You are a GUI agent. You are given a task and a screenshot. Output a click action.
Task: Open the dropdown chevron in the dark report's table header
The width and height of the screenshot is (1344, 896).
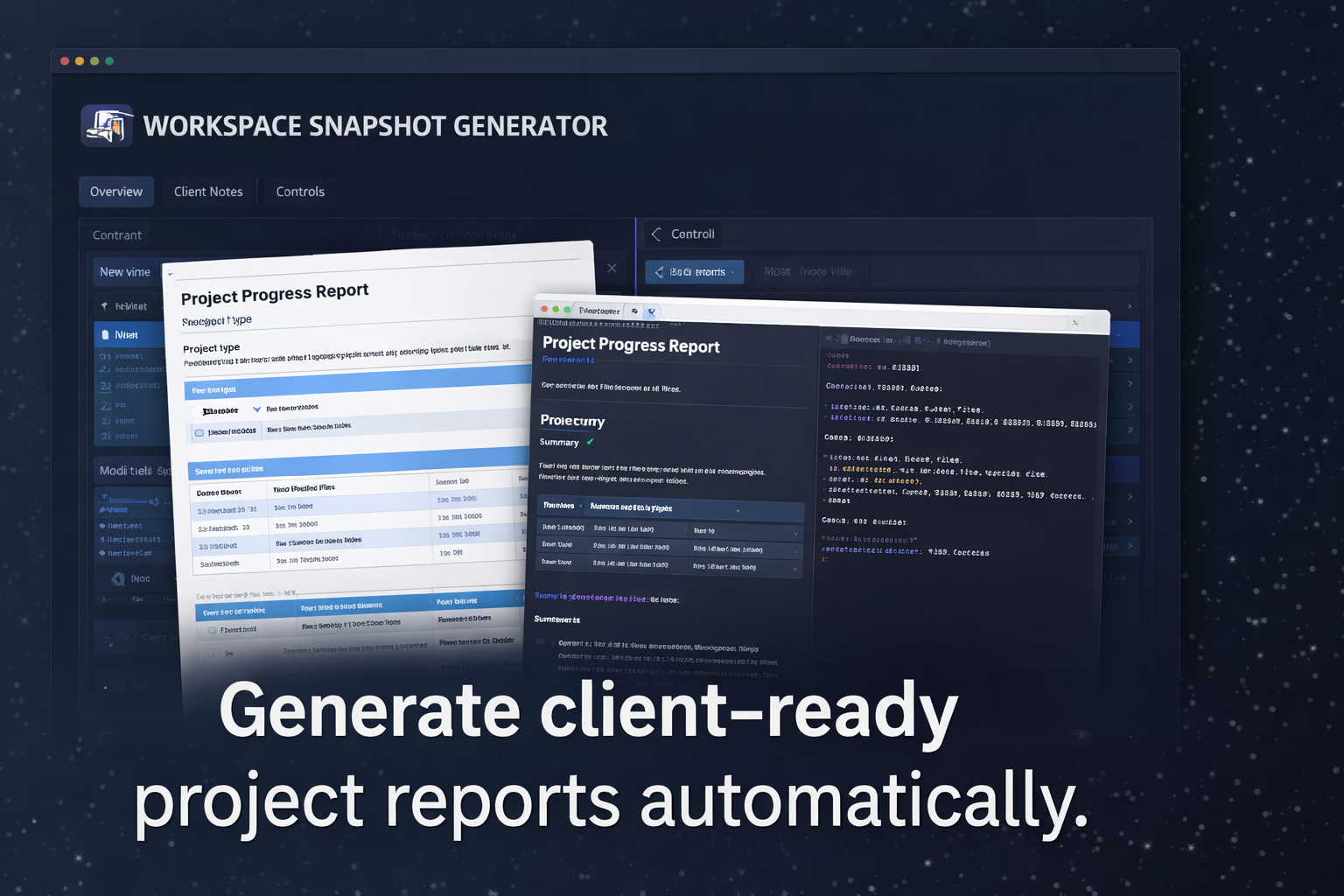tap(738, 511)
